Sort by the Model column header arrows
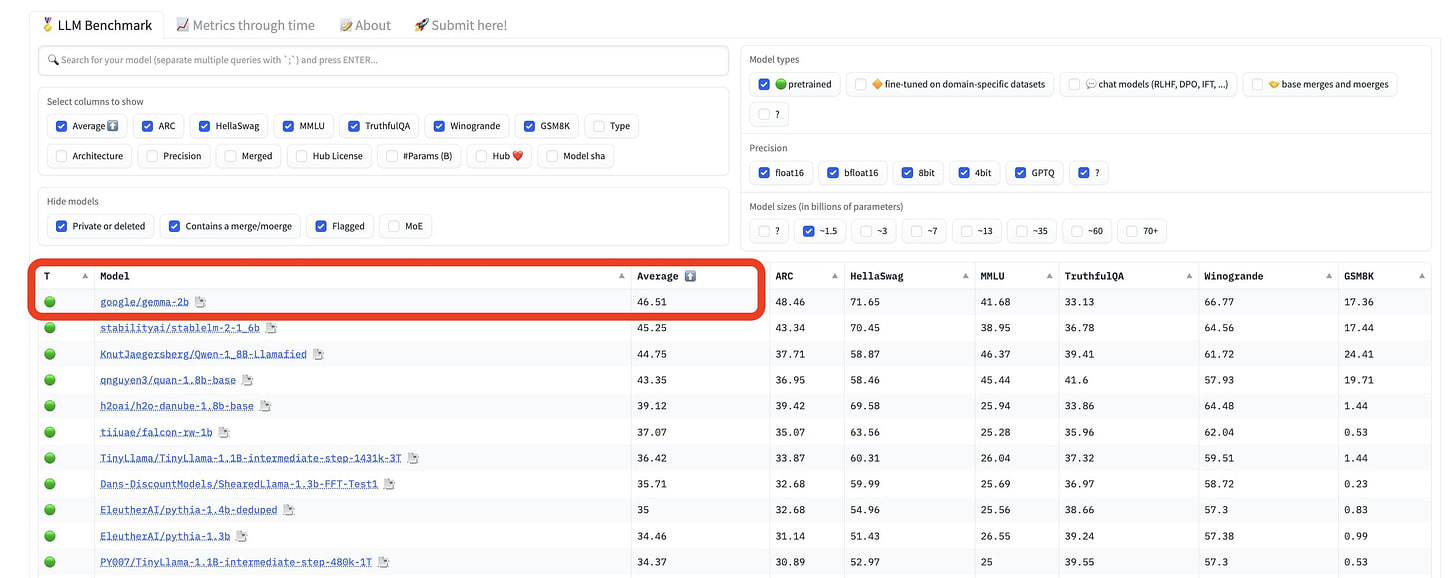 click(622, 276)
